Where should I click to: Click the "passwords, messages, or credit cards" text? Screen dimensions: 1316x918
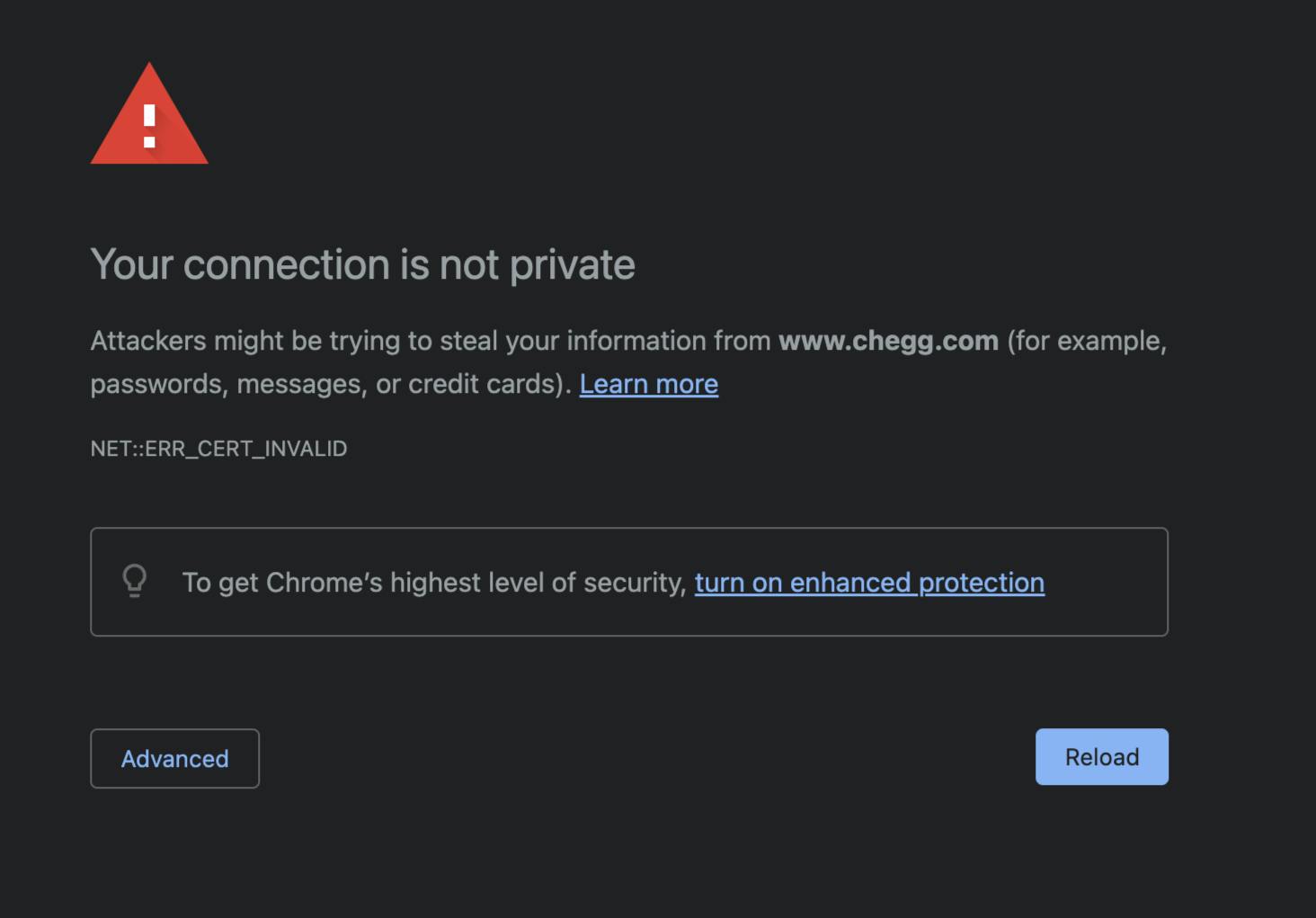tap(329, 384)
